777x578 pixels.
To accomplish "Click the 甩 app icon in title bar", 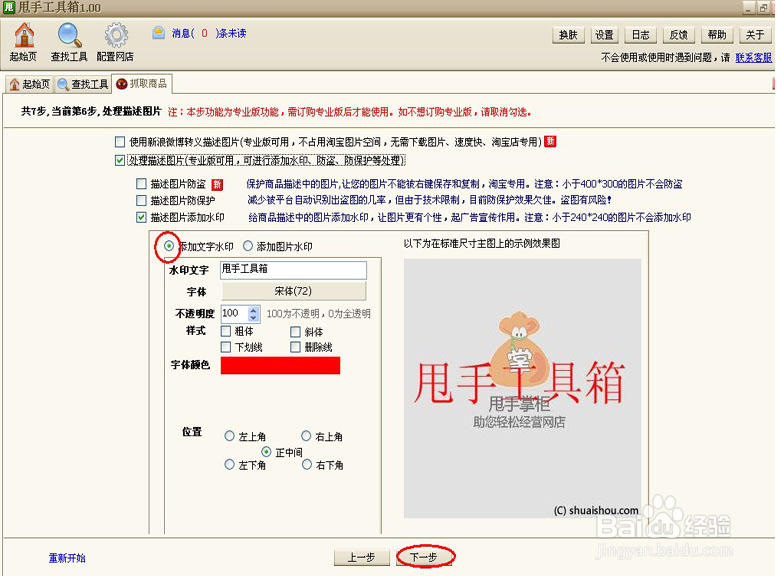I will pyautogui.click(x=8, y=7).
